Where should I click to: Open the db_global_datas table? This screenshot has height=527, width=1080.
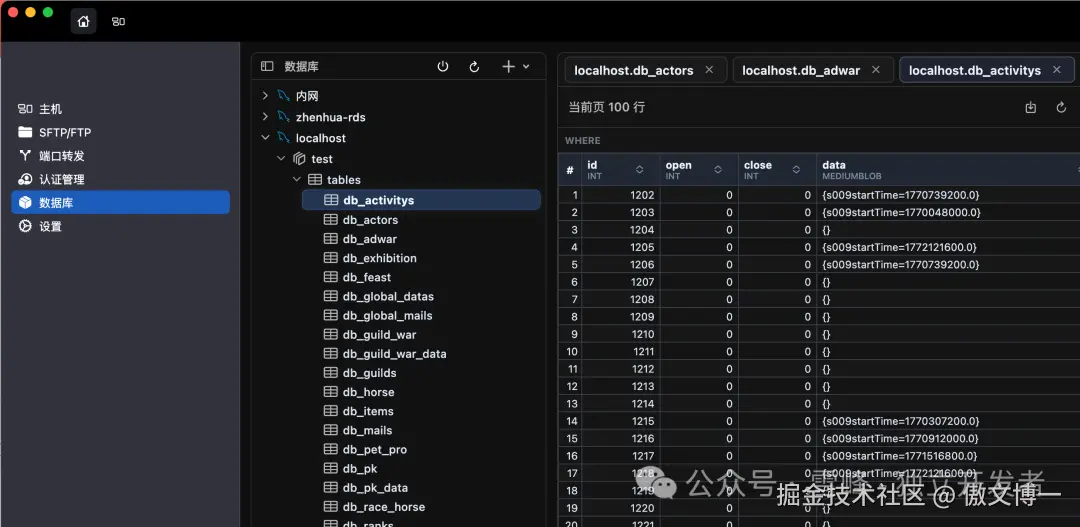click(388, 296)
